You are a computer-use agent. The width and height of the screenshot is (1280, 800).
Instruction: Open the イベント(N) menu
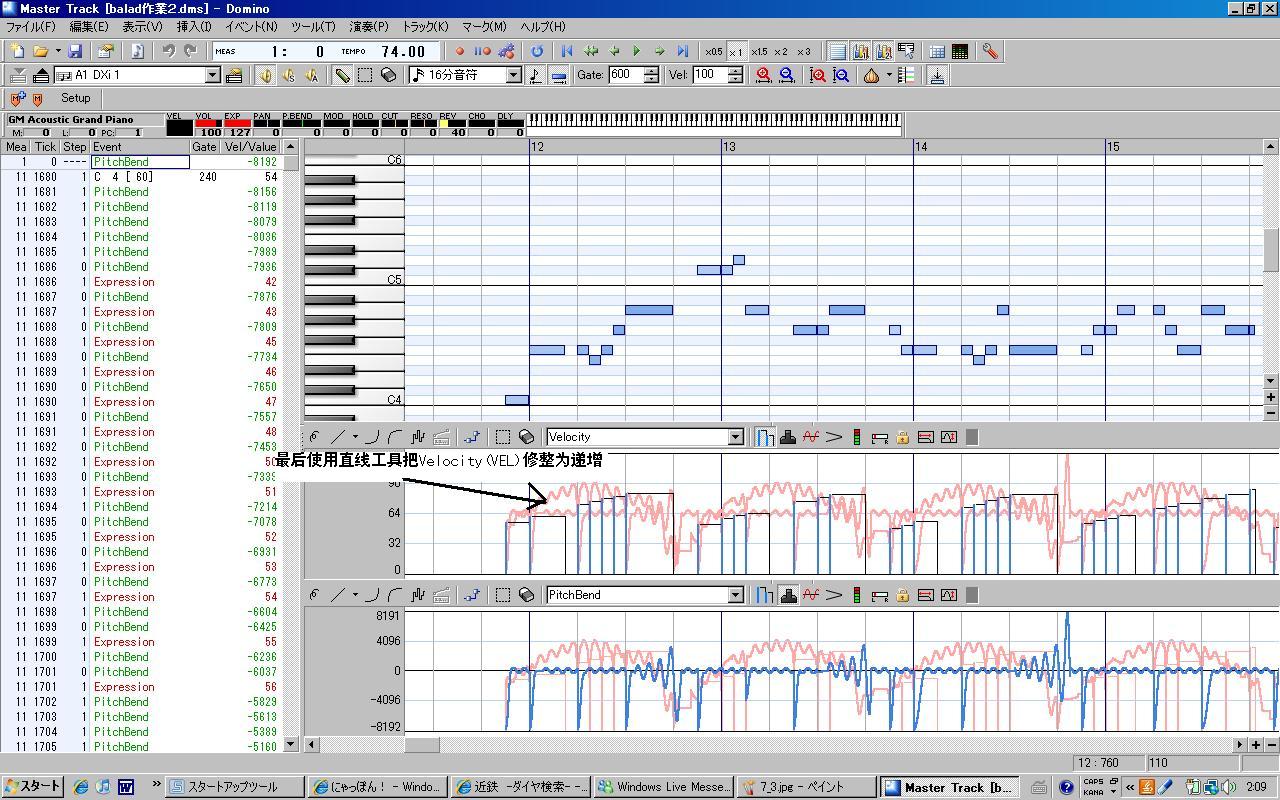[251, 27]
